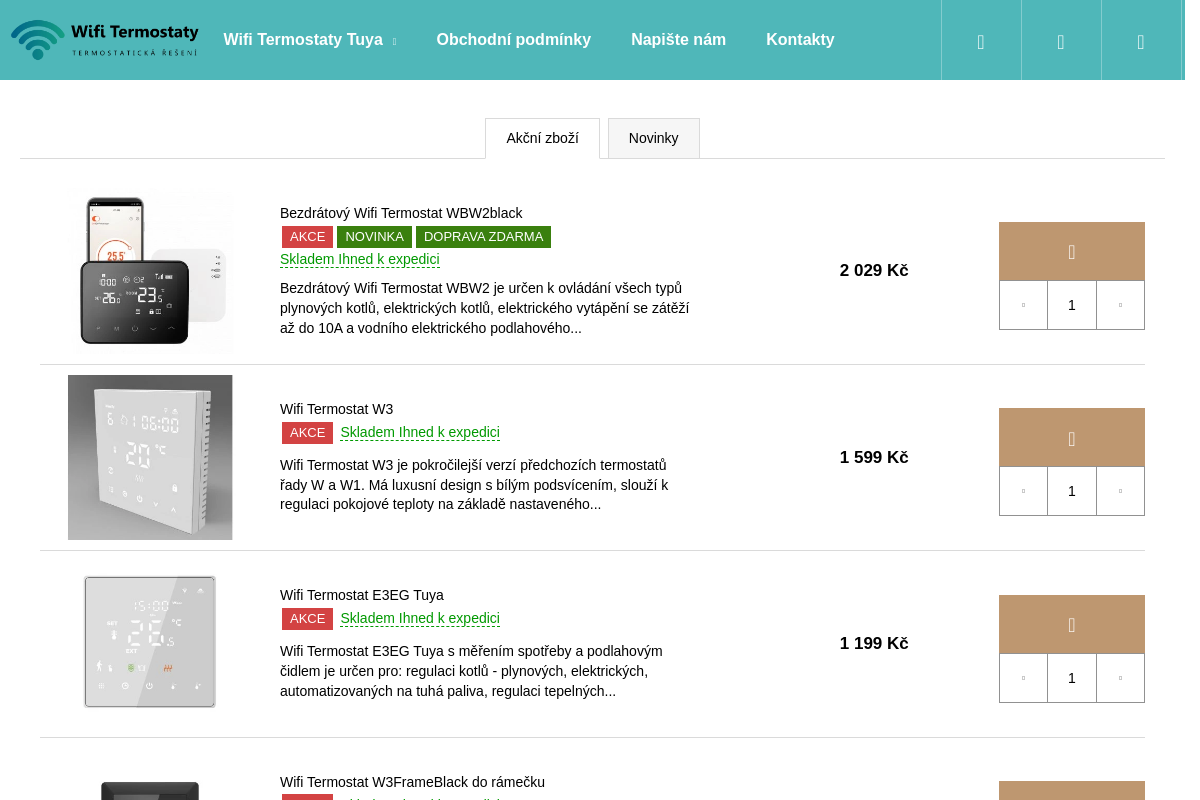Open the Napište nám page
The width and height of the screenshot is (1200, 800).
[678, 40]
